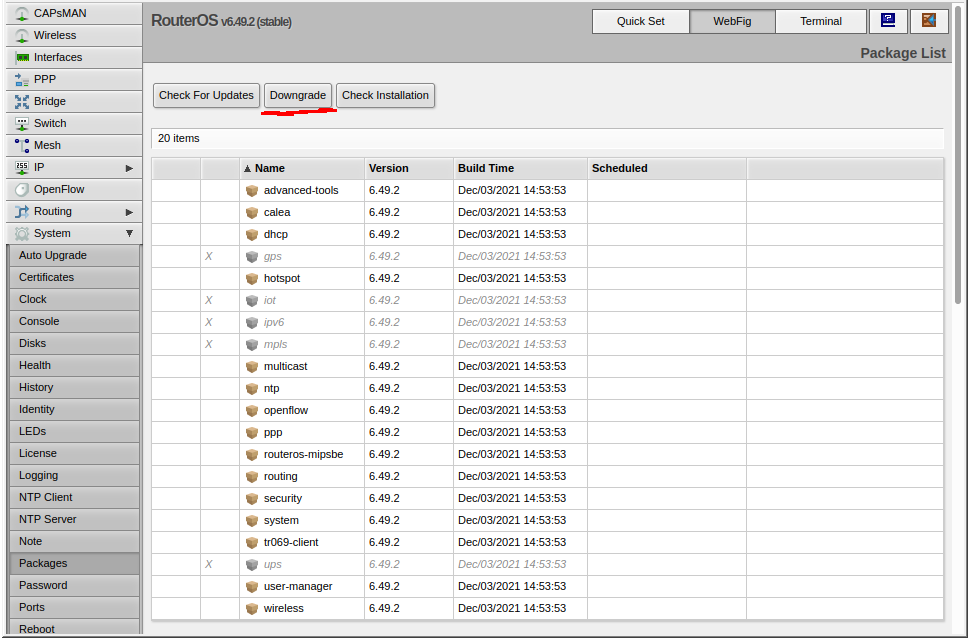Click the advanced-tools package box icon
This screenshot has height=638, width=968.
pos(251,191)
